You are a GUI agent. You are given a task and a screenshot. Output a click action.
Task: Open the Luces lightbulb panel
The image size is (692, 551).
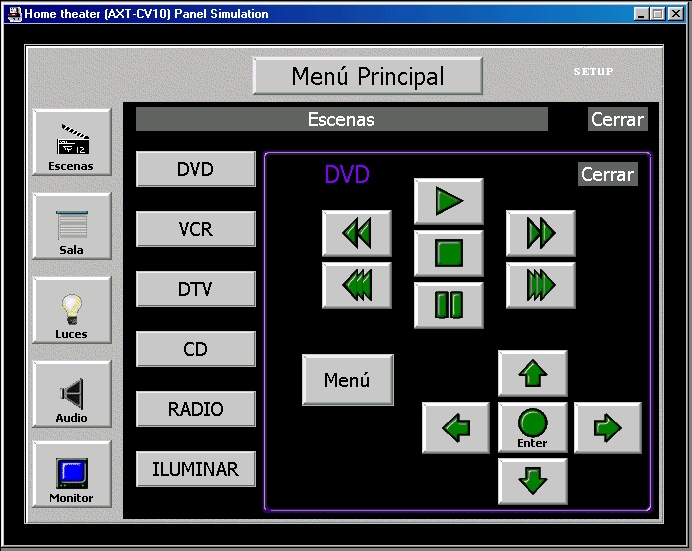71,311
